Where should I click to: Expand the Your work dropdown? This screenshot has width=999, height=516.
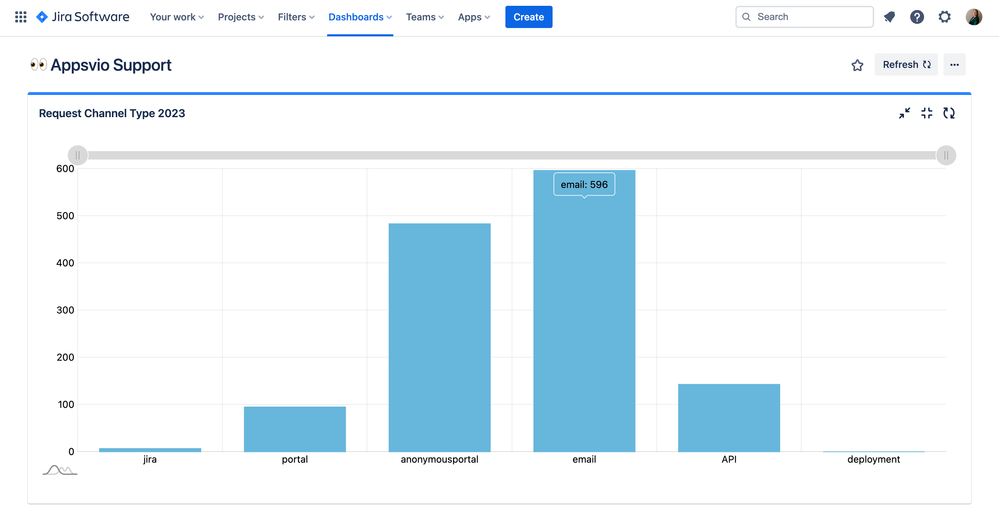point(176,17)
